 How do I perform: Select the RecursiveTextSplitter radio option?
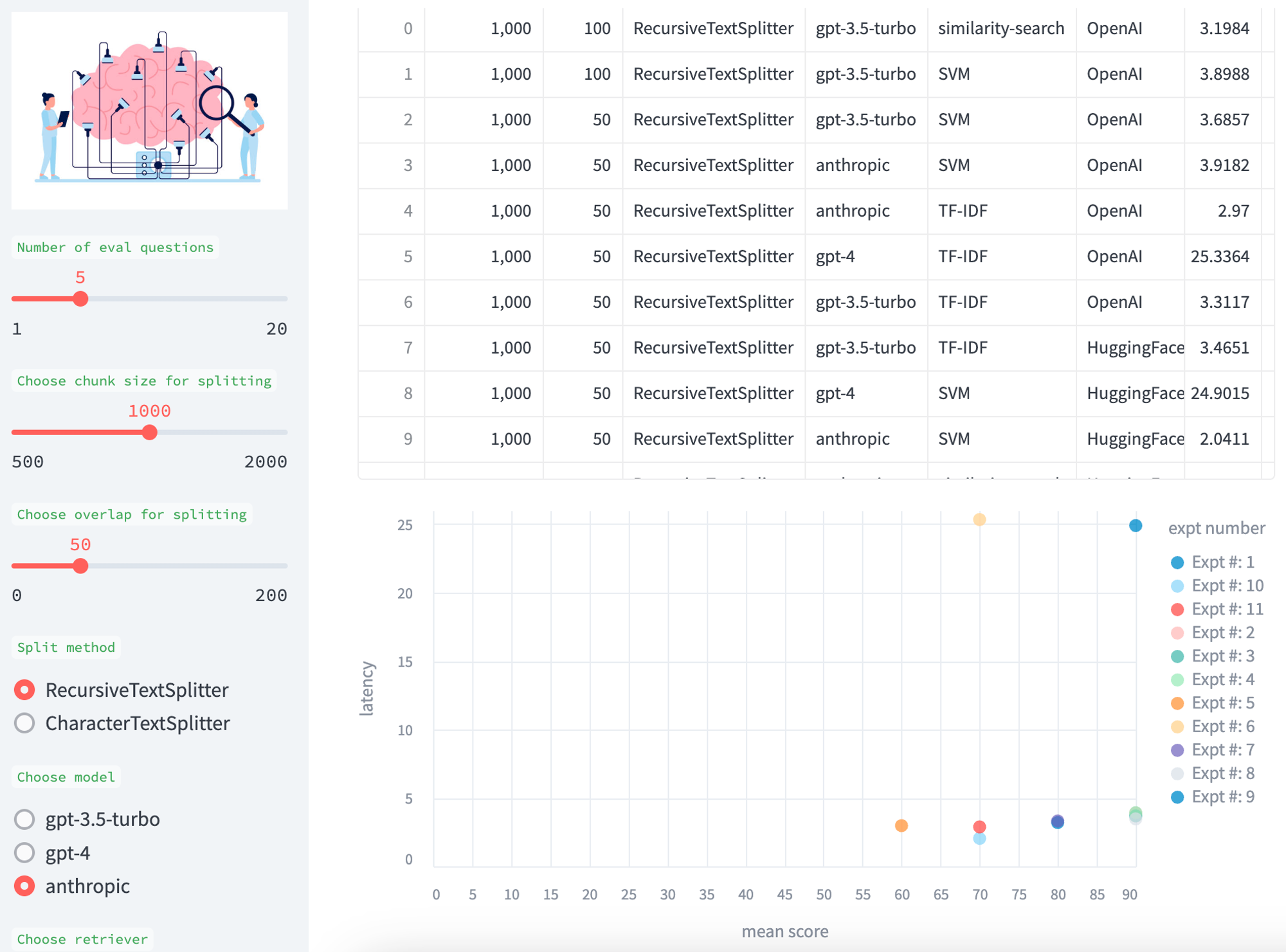tap(24, 690)
